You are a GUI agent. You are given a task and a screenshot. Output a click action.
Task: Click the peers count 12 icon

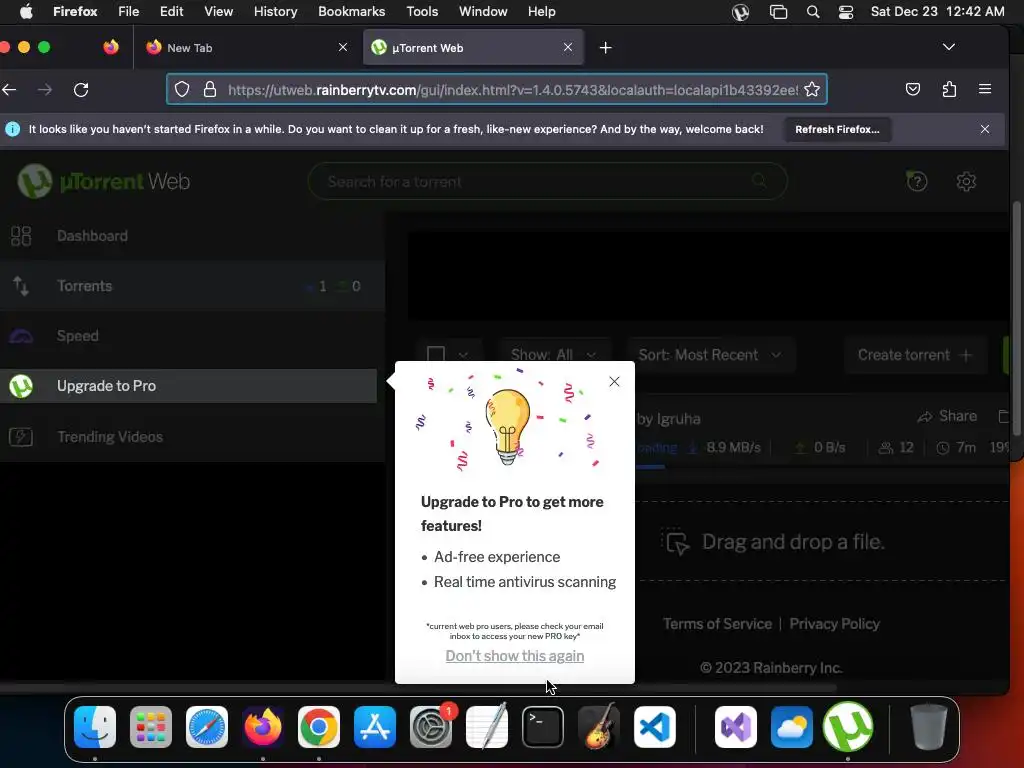point(886,447)
